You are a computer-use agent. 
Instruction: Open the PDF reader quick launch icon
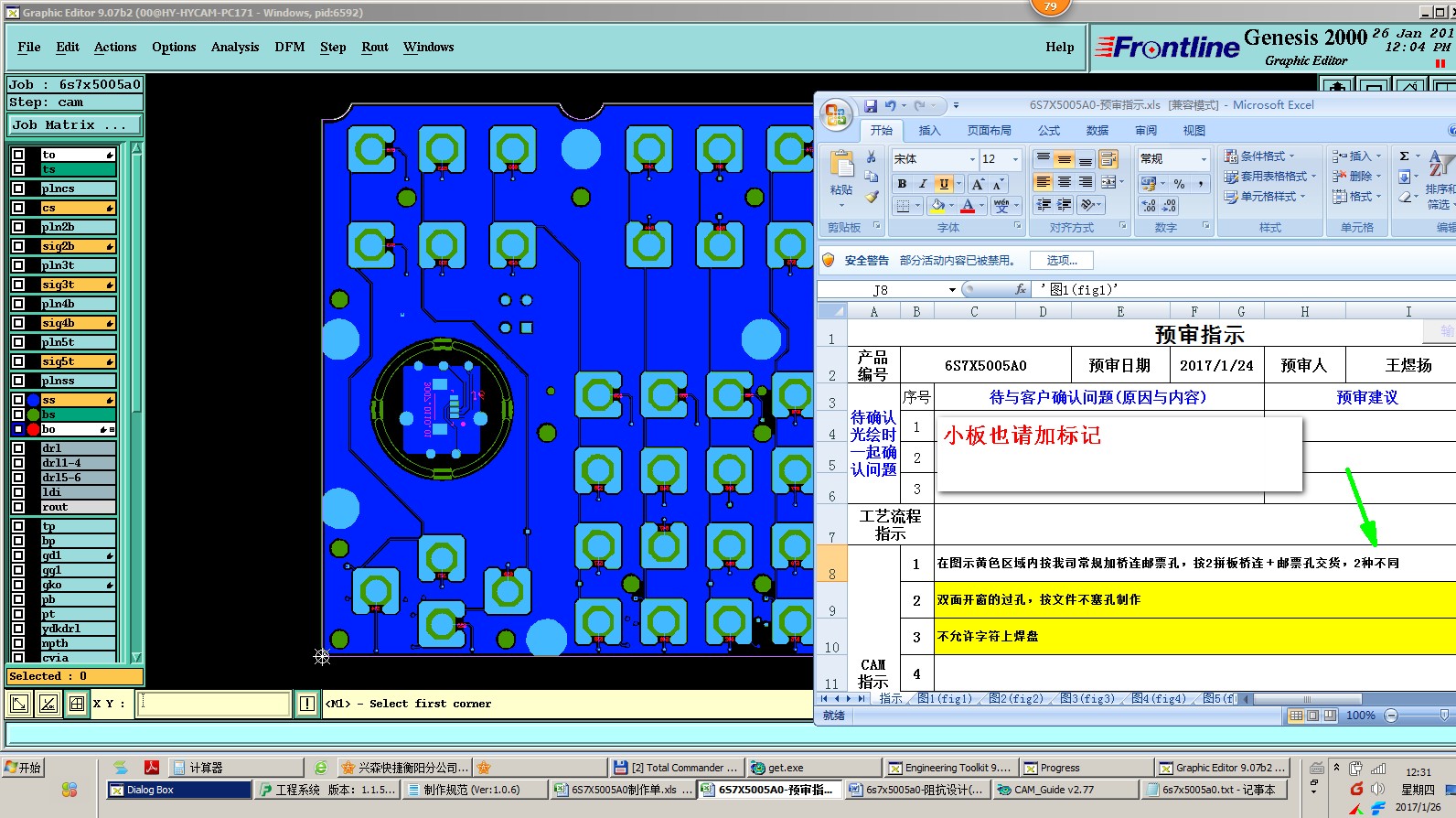152,768
